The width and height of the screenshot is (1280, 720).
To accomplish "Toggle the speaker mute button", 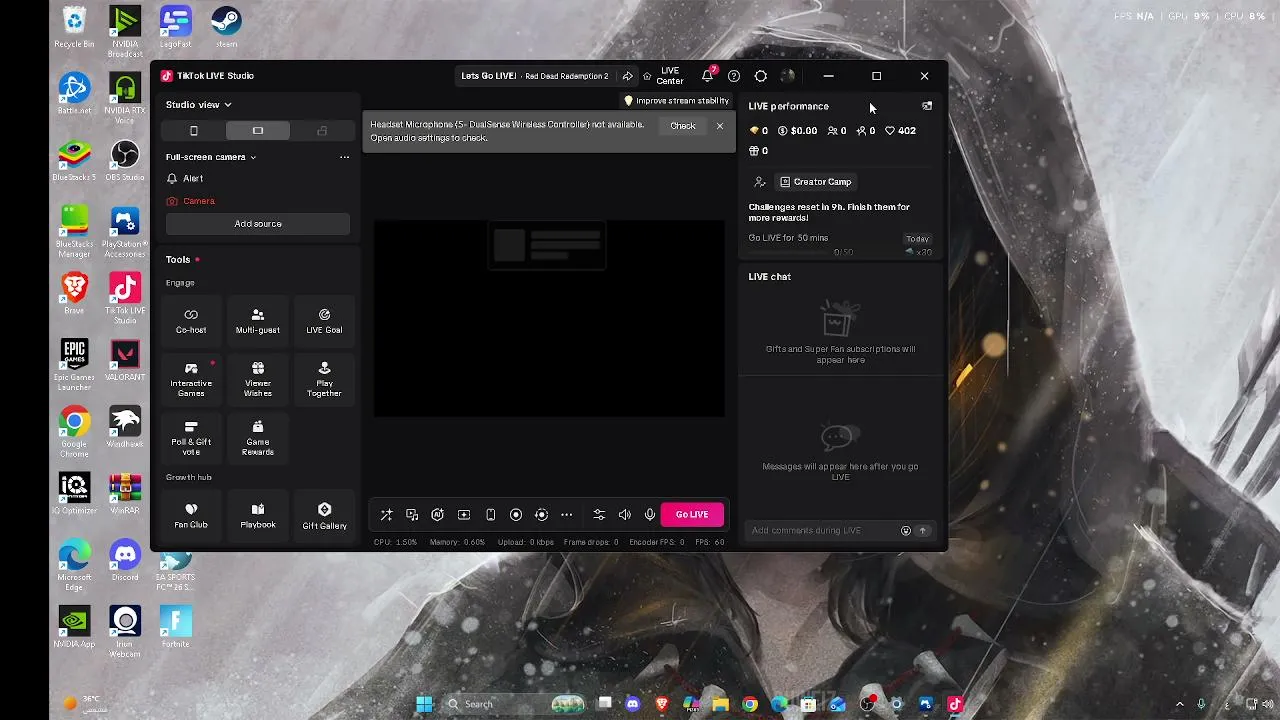I will click(625, 514).
